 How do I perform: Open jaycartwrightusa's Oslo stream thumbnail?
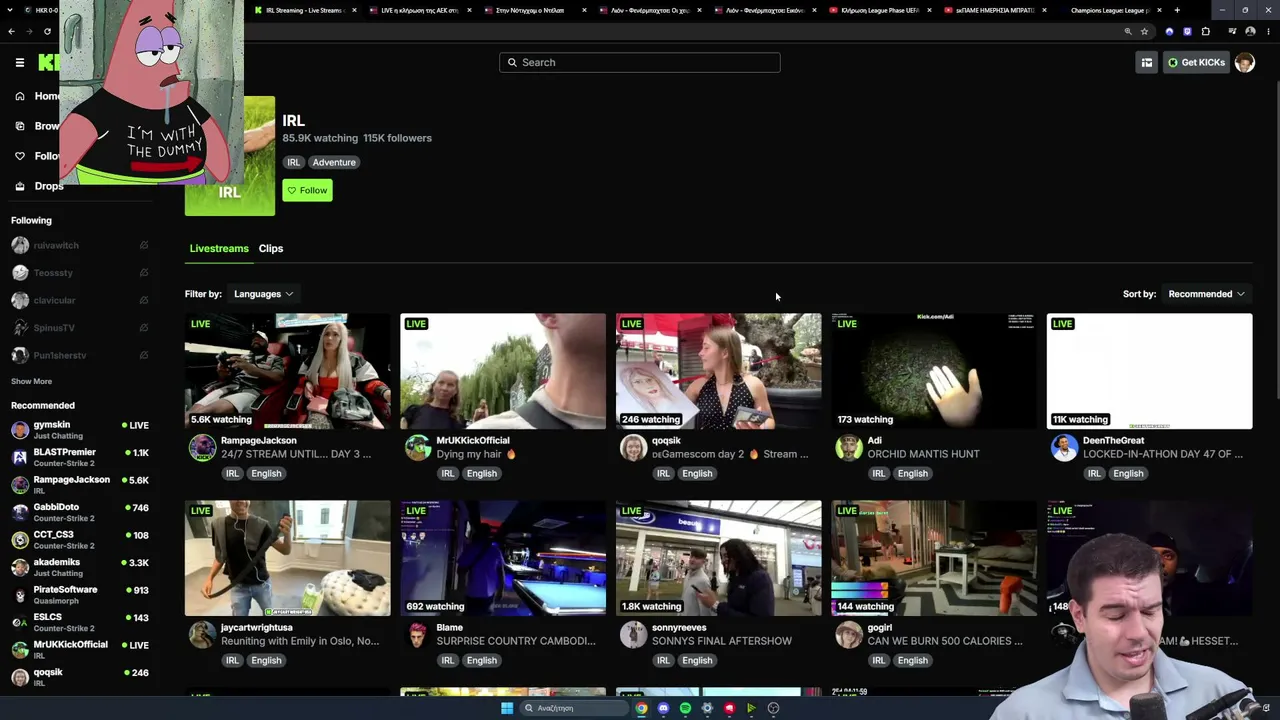click(x=287, y=558)
